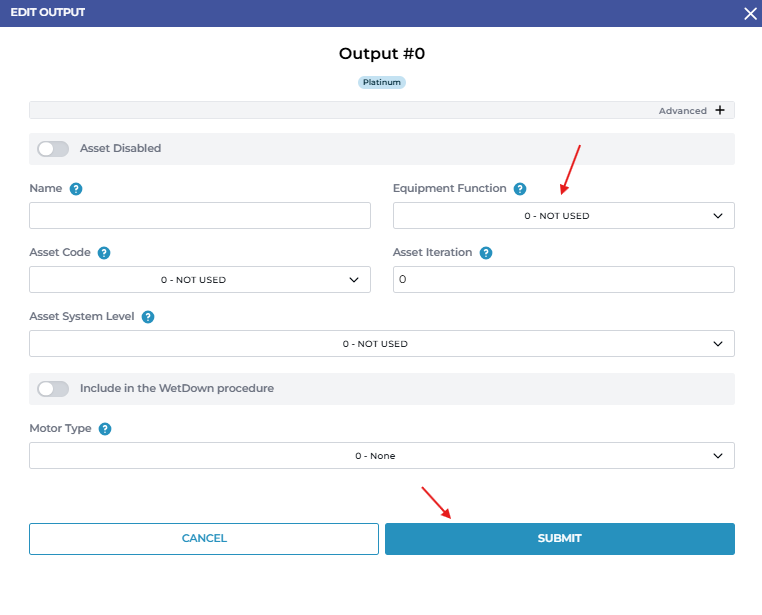Toggle the Asset Disabled switch
The height and width of the screenshot is (615, 762).
tap(53, 149)
